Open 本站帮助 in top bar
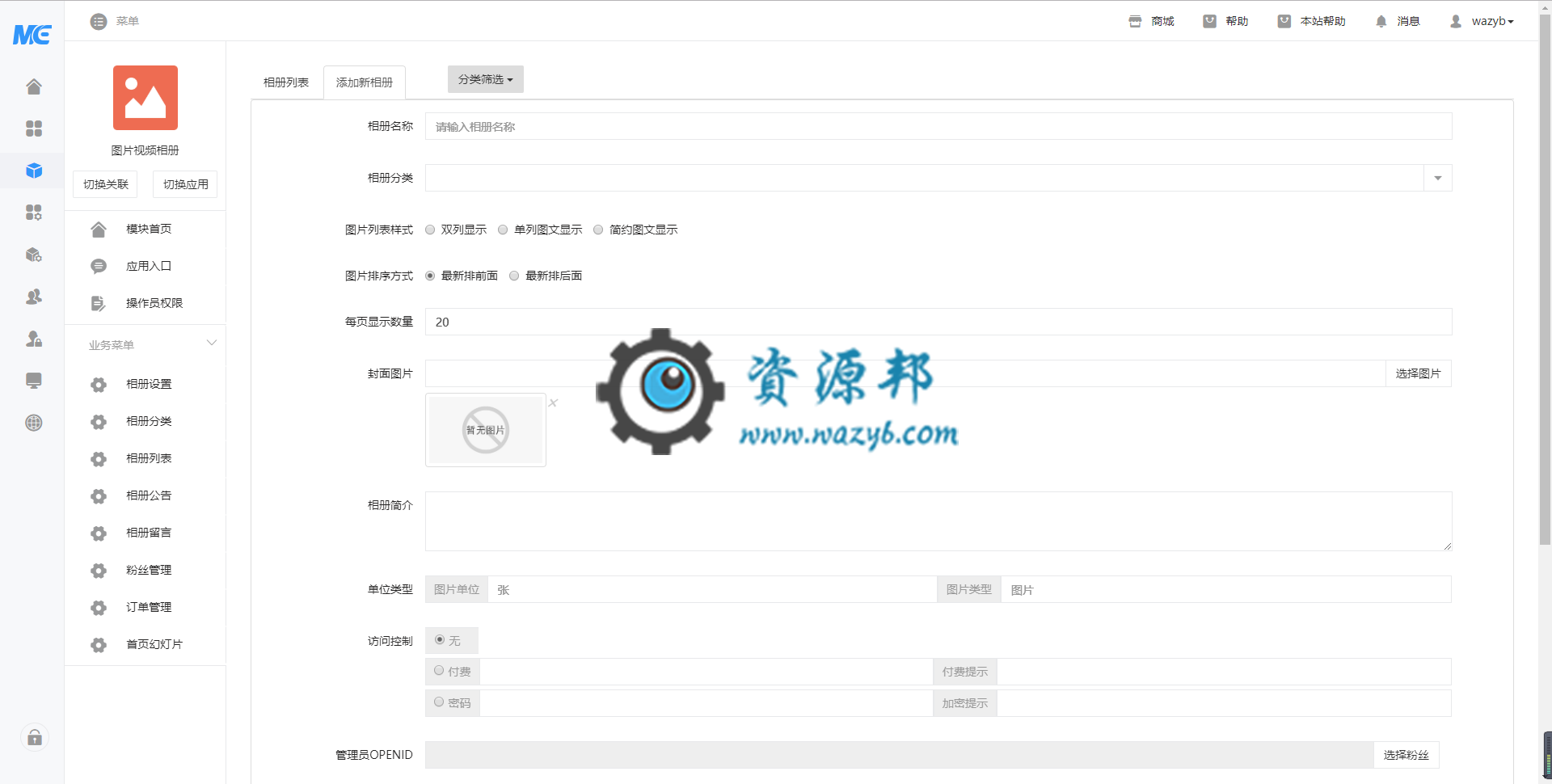The height and width of the screenshot is (784, 1552). point(1311,21)
